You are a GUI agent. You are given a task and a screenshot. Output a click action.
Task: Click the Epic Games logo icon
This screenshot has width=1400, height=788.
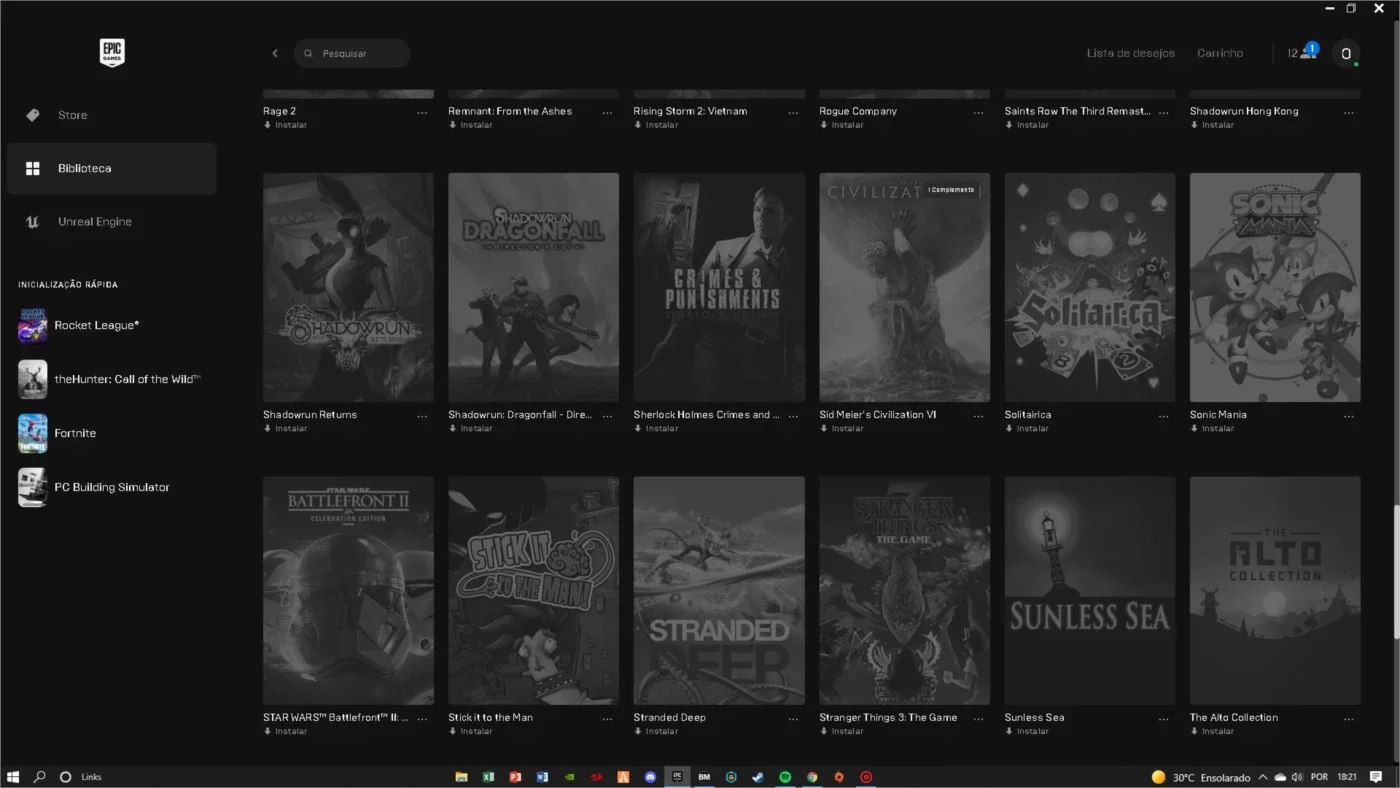pyautogui.click(x=112, y=53)
